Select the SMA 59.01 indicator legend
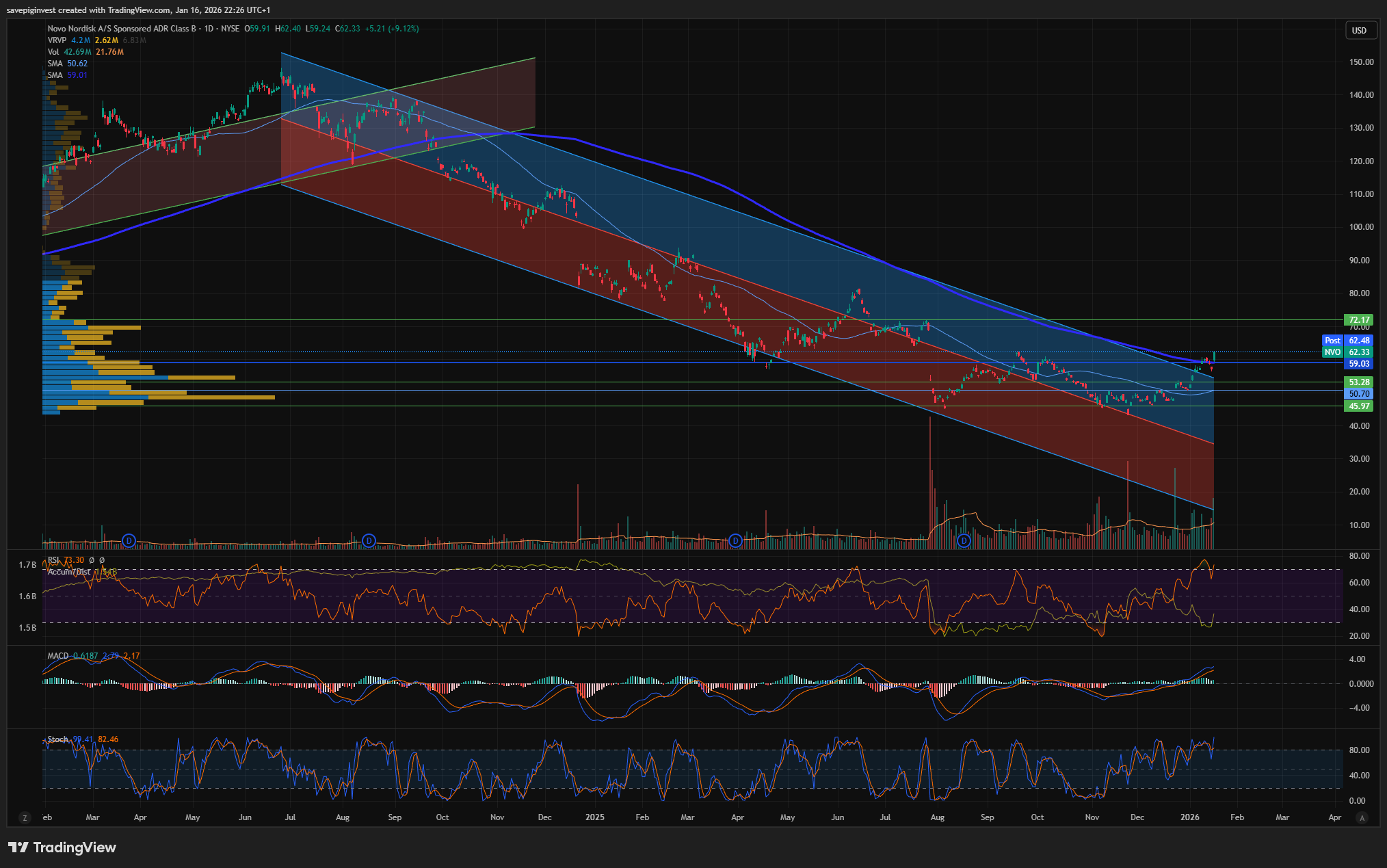Viewport: 1387px width, 868px height. [x=55, y=75]
